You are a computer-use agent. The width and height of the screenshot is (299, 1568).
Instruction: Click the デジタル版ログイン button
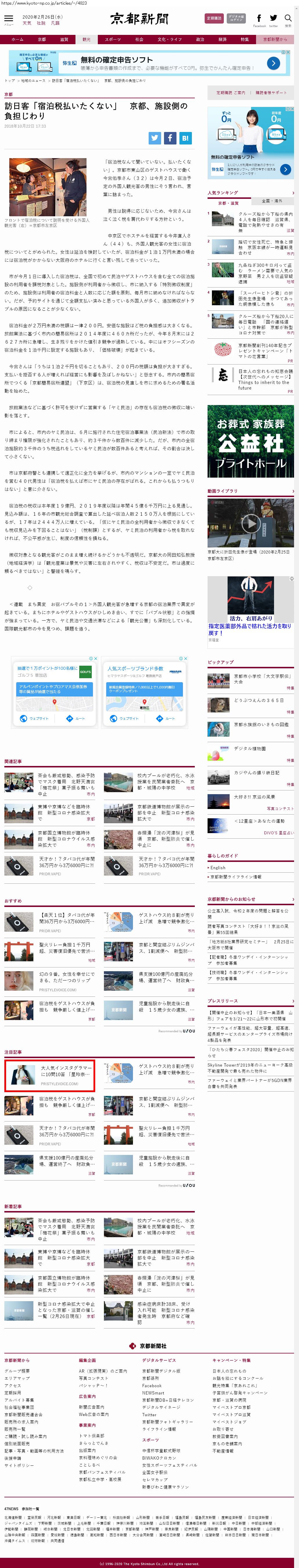coord(236,19)
